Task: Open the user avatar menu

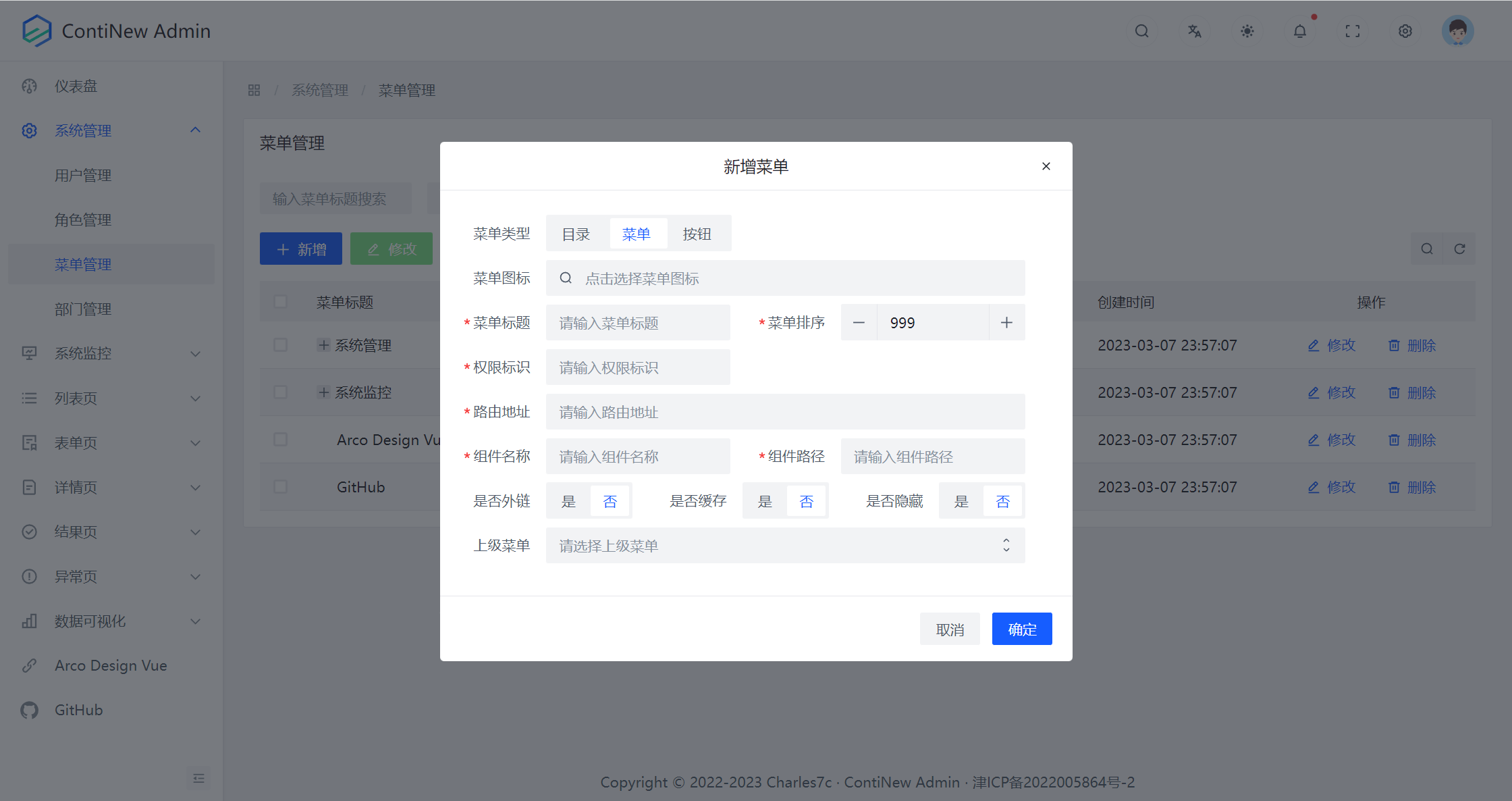Action: (1458, 31)
